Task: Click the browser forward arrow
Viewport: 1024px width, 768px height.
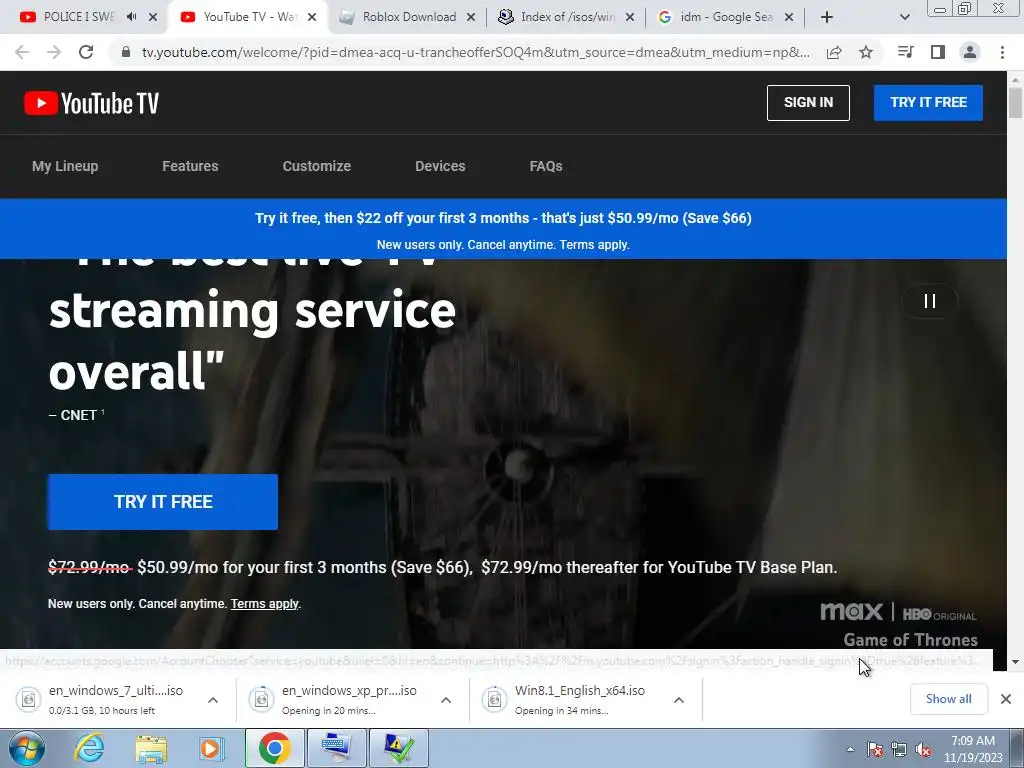Action: point(54,52)
